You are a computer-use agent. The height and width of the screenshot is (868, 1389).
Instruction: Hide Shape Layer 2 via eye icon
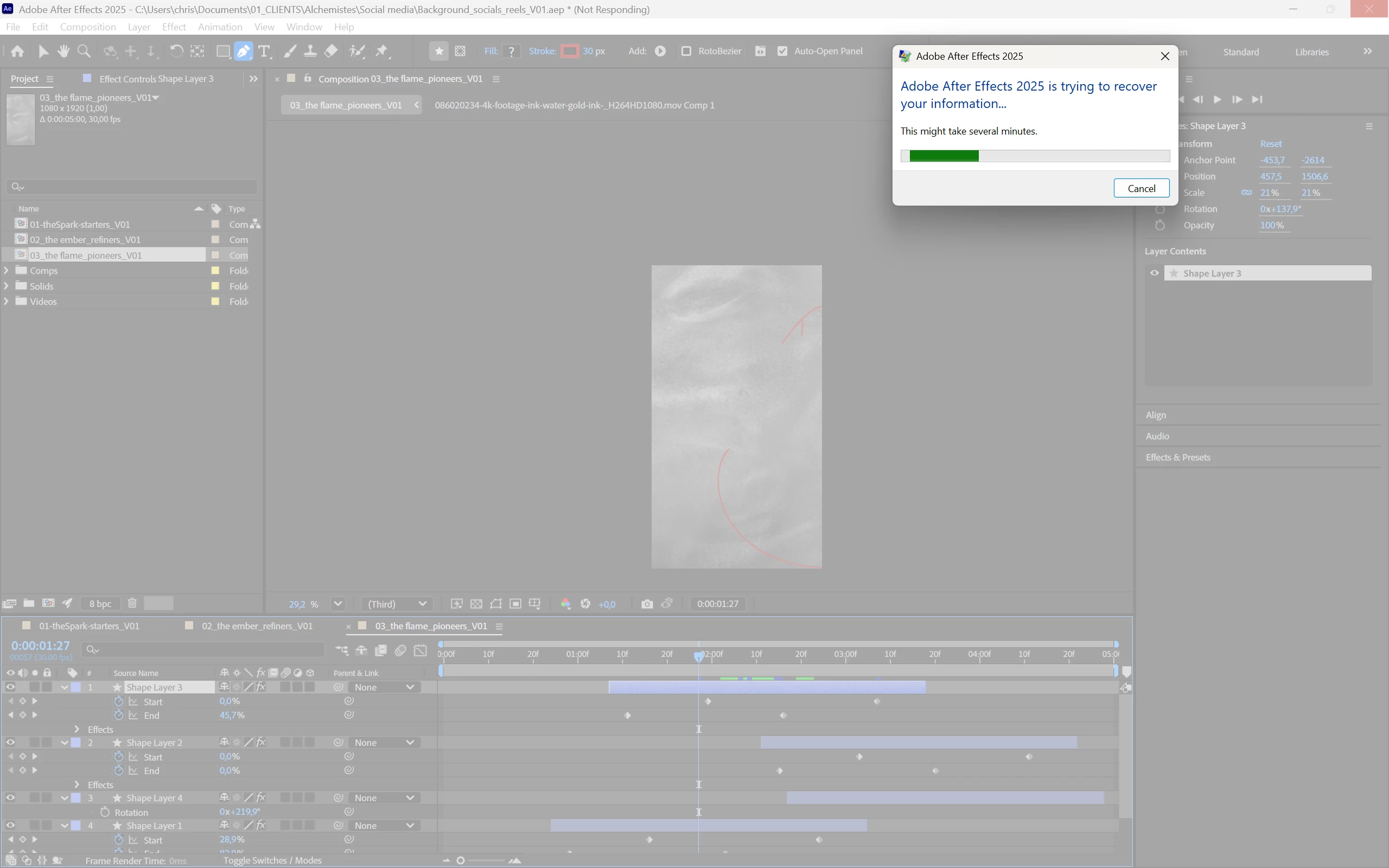10,742
